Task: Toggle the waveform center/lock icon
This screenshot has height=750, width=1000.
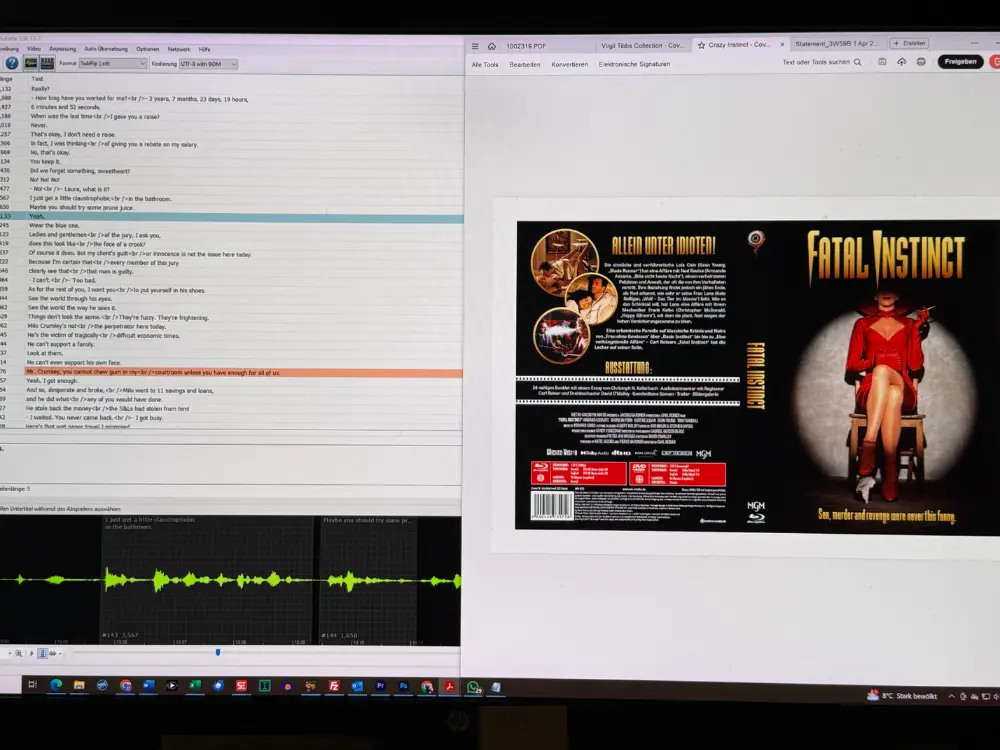Action: pos(42,653)
